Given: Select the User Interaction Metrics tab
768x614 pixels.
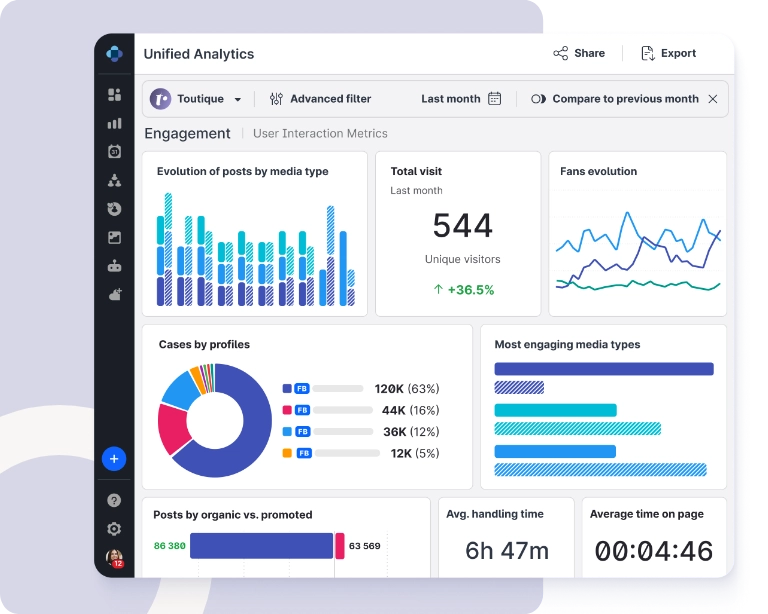Looking at the screenshot, I should tap(320, 134).
